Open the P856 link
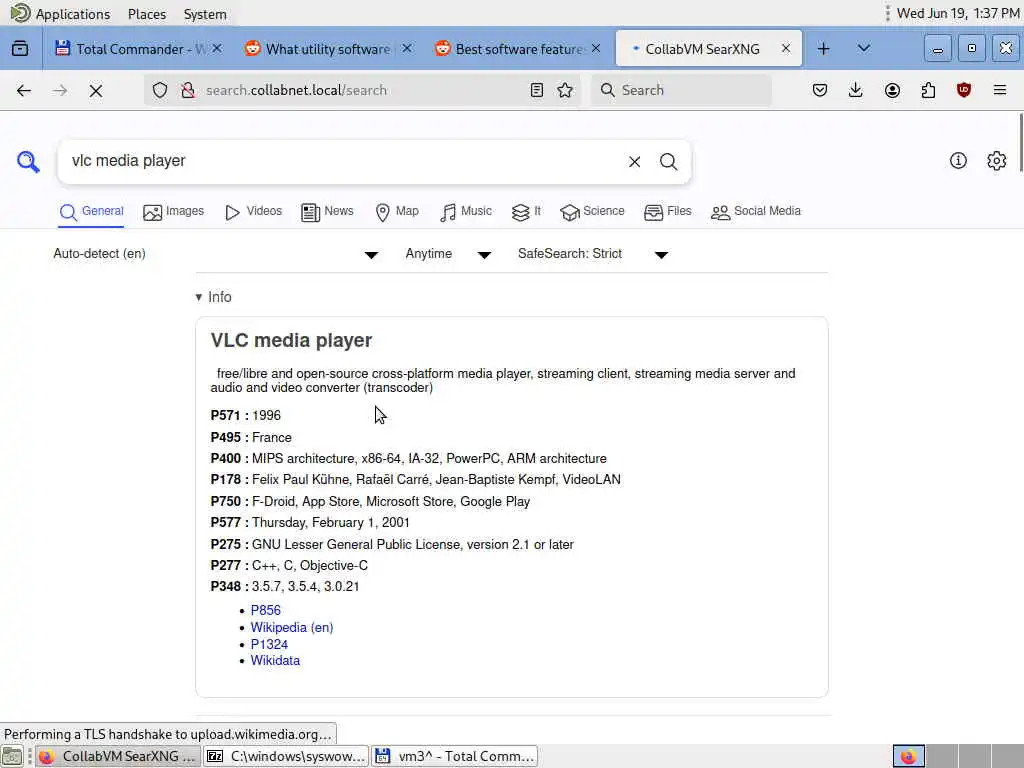Image resolution: width=1024 pixels, height=768 pixels. point(266,610)
